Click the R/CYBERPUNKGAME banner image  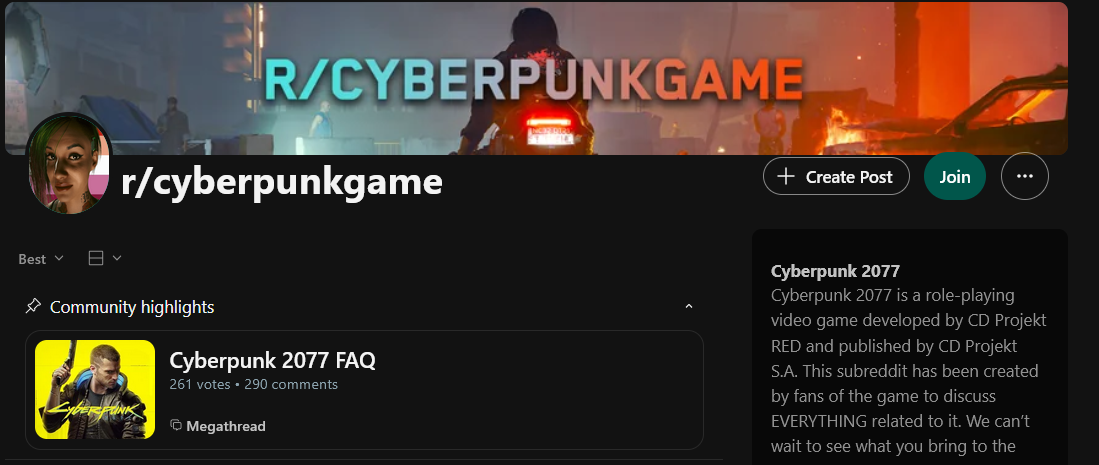tap(536, 78)
